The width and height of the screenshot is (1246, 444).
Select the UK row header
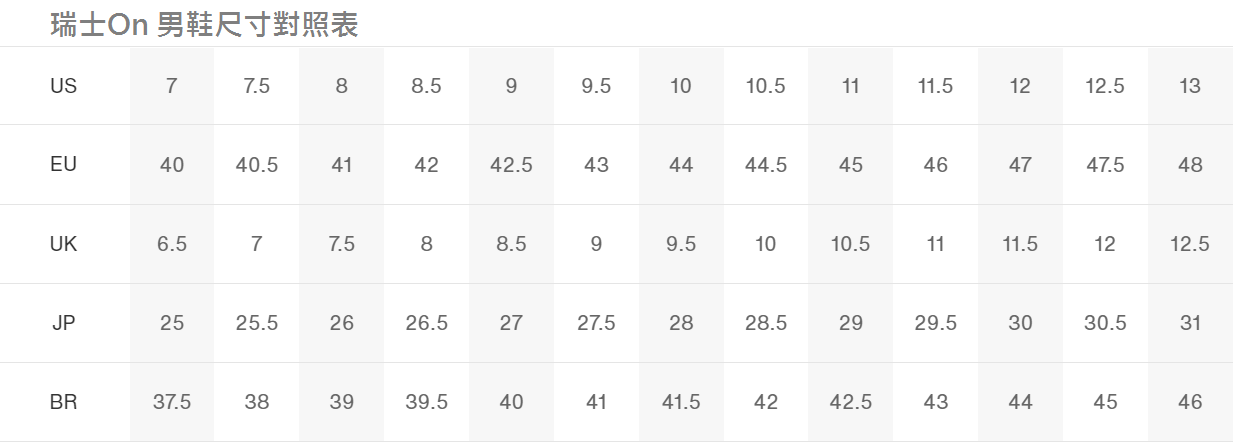click(63, 244)
